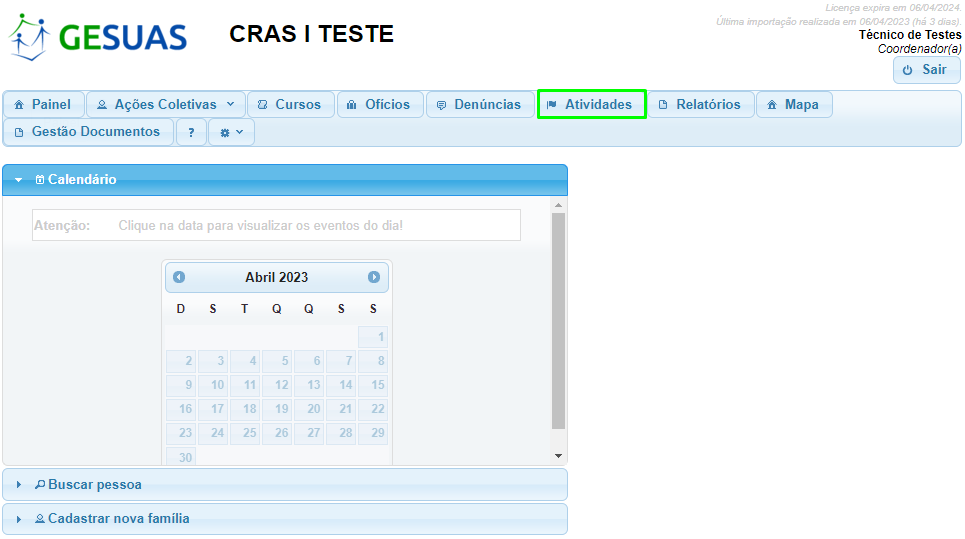Viewport: 965px width, 539px height.
Task: Open the Atividades tab
Action: 591,105
